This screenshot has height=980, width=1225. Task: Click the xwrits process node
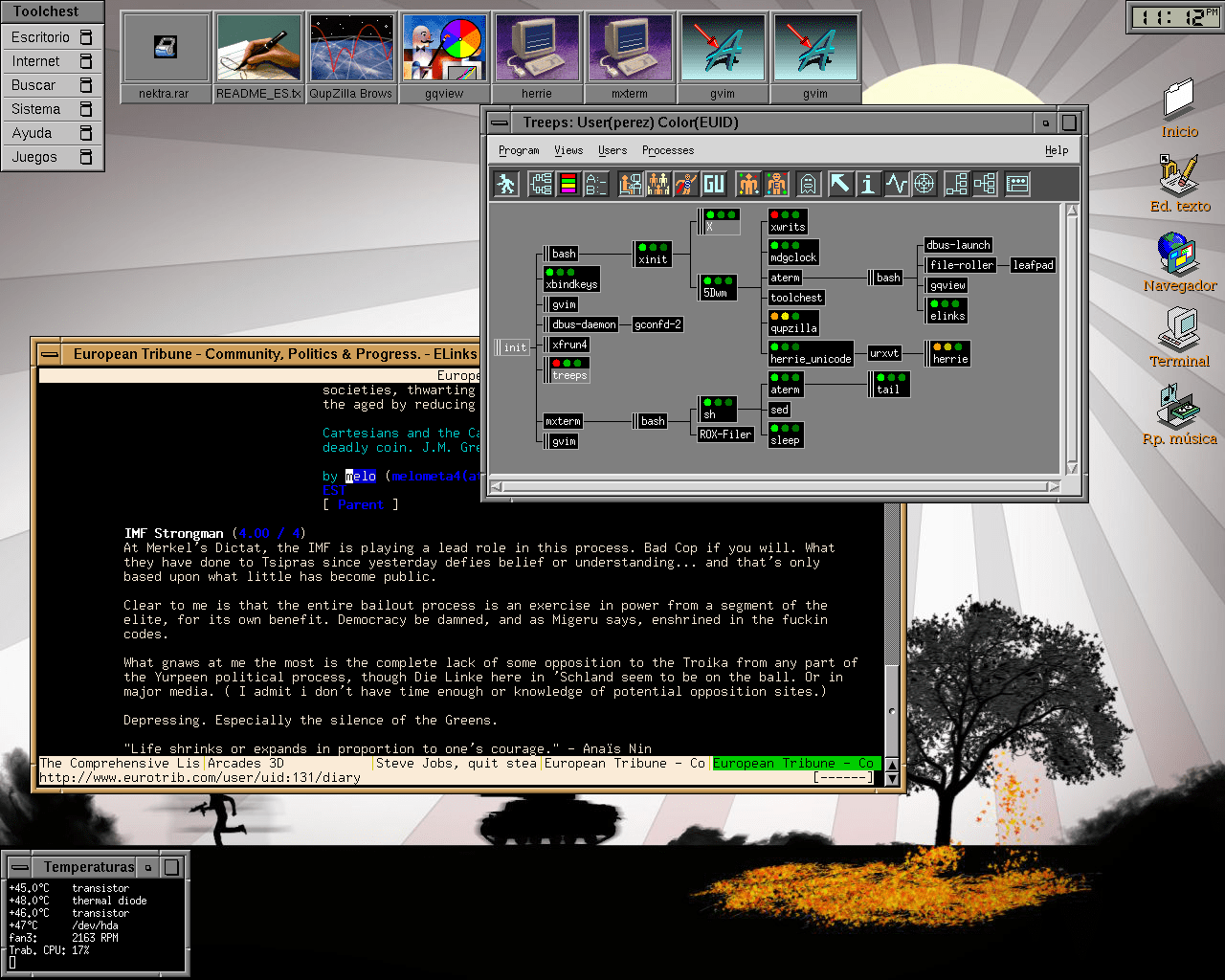(x=788, y=221)
